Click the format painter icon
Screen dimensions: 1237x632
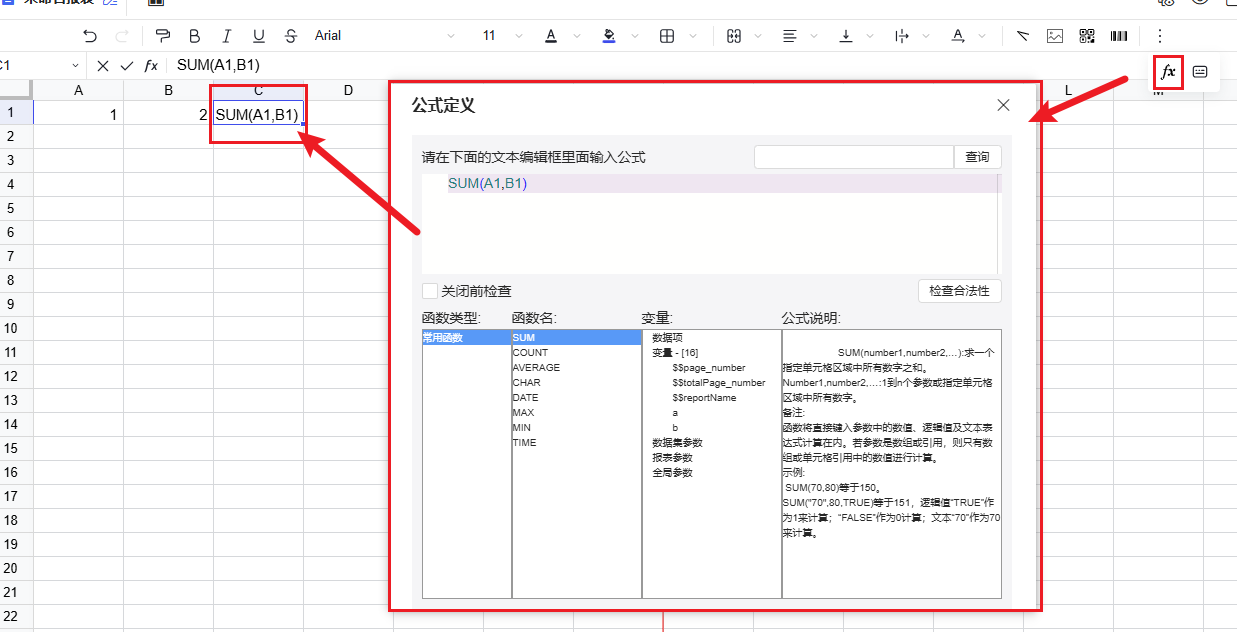[163, 36]
